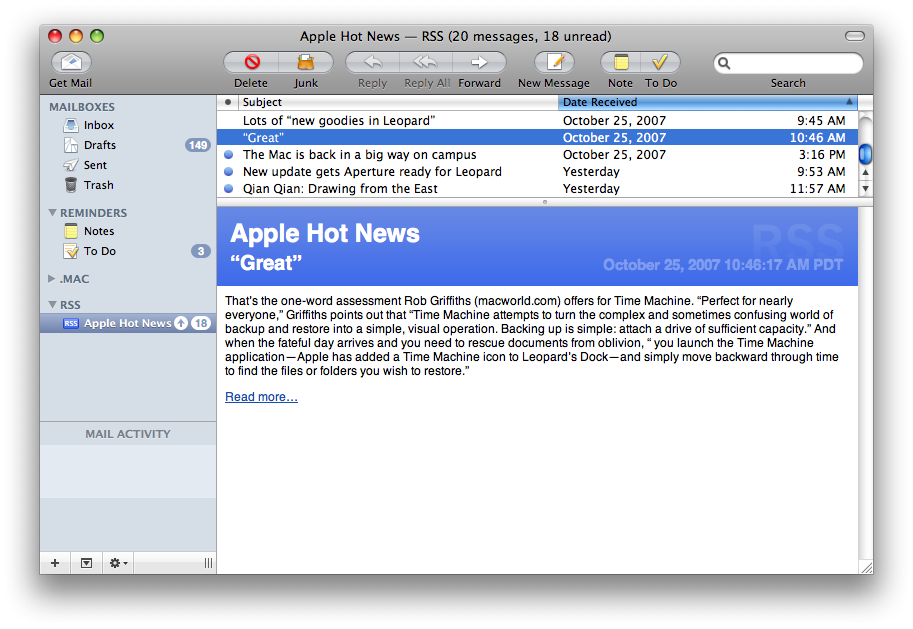Create a new To Do item

(x=660, y=62)
